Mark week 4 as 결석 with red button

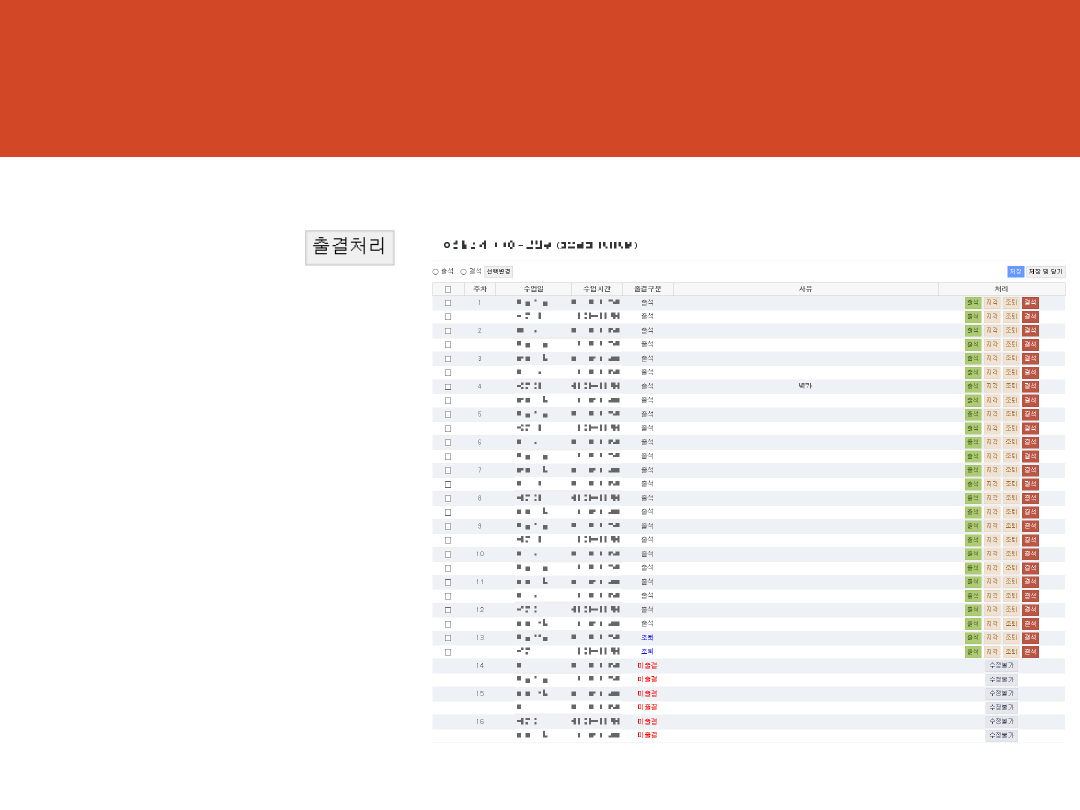(1031, 386)
